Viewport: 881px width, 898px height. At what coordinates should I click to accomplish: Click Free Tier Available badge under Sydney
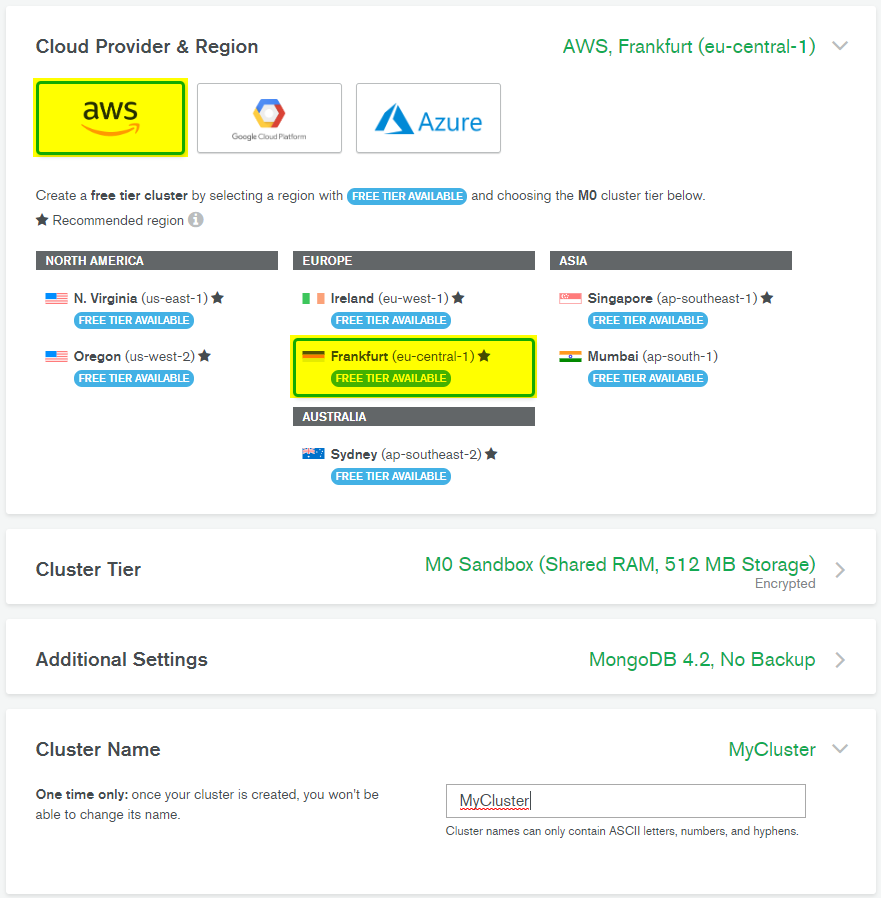391,476
